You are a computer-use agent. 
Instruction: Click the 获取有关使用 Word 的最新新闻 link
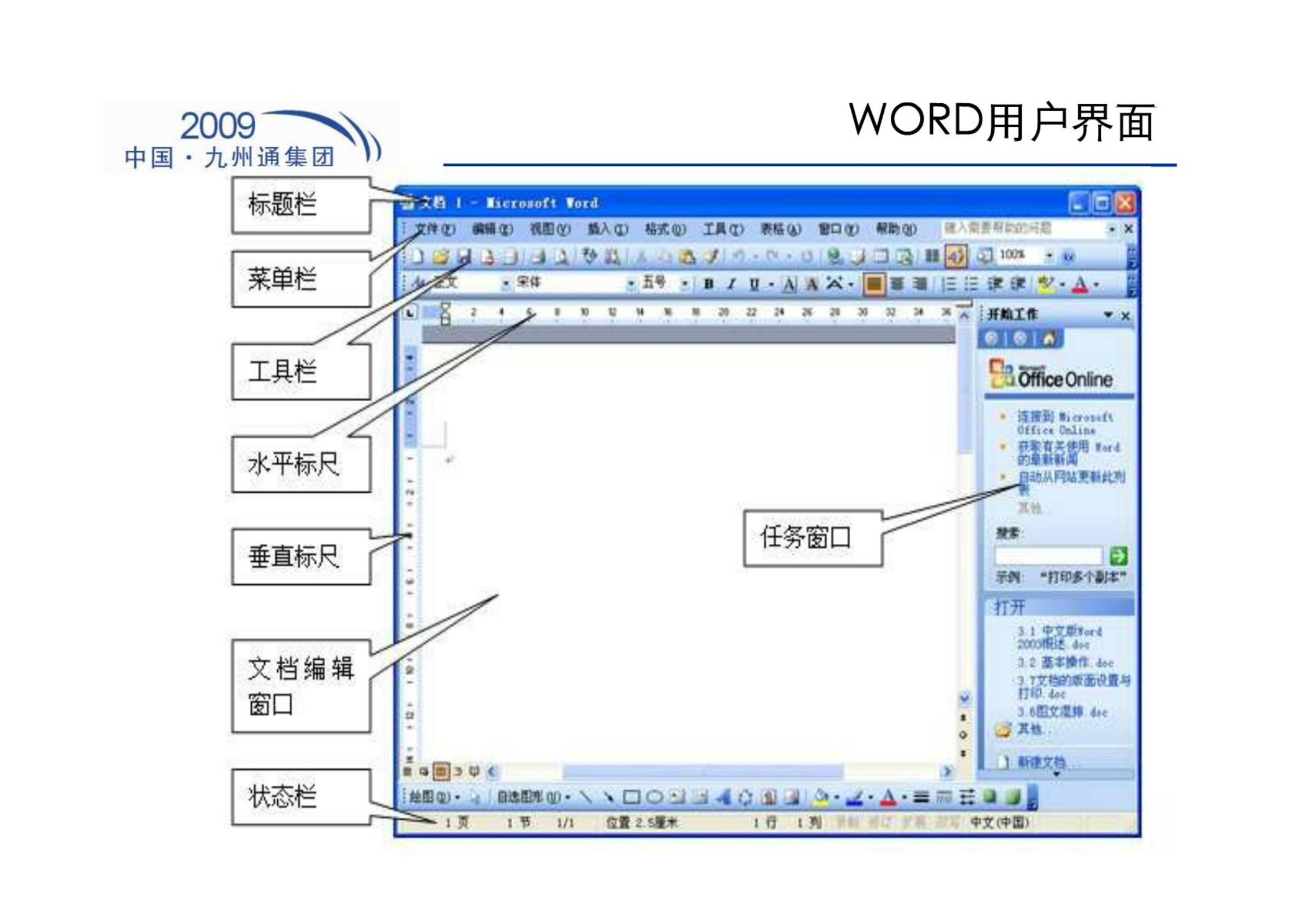click(x=1068, y=453)
